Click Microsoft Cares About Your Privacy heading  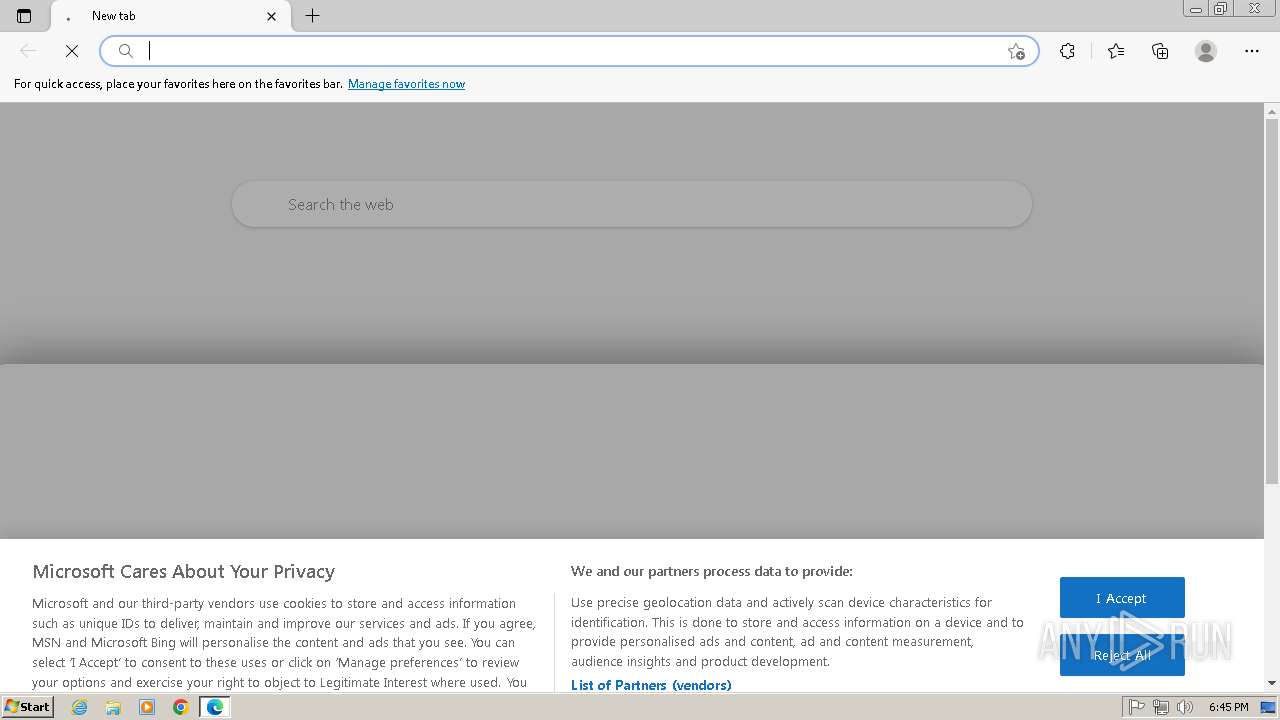183,572
